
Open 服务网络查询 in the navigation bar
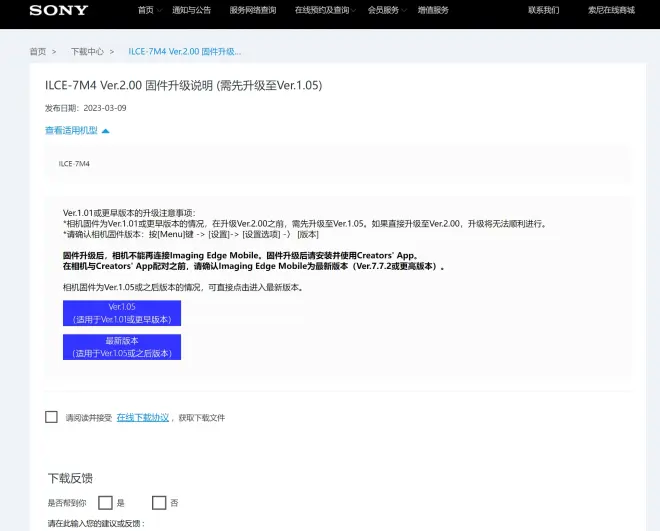point(252,10)
